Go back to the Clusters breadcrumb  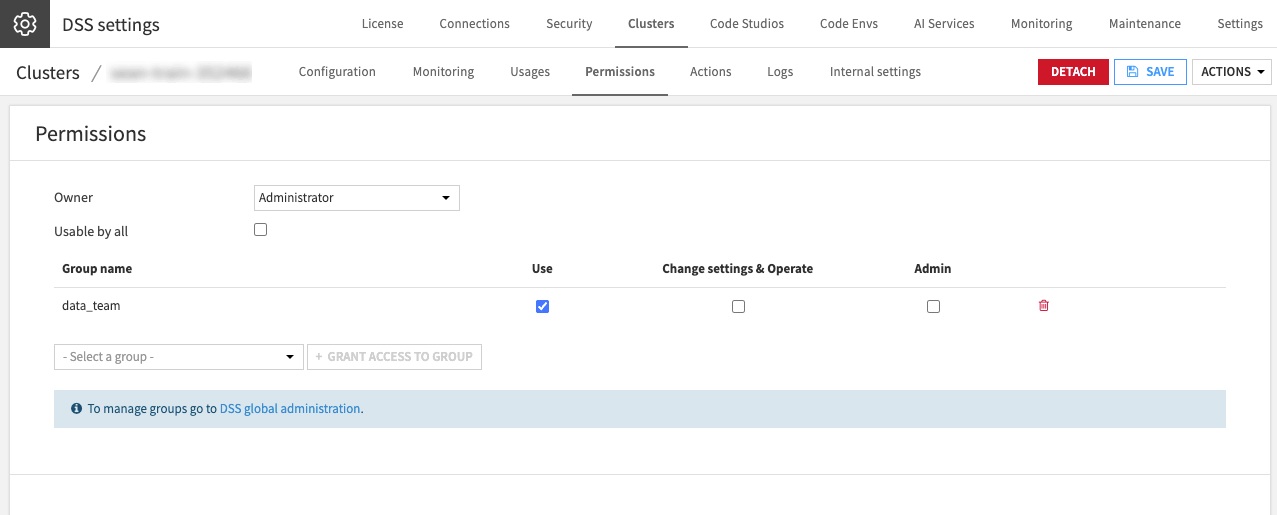pos(48,73)
